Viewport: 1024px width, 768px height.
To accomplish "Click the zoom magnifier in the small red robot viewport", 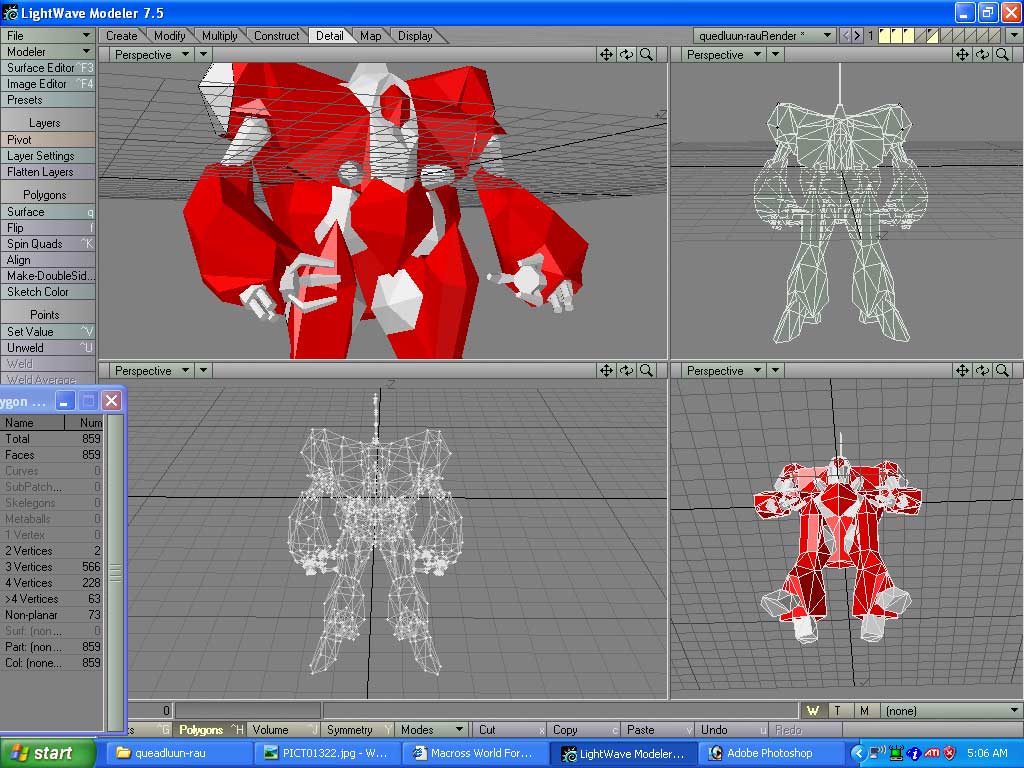I will [x=1002, y=370].
